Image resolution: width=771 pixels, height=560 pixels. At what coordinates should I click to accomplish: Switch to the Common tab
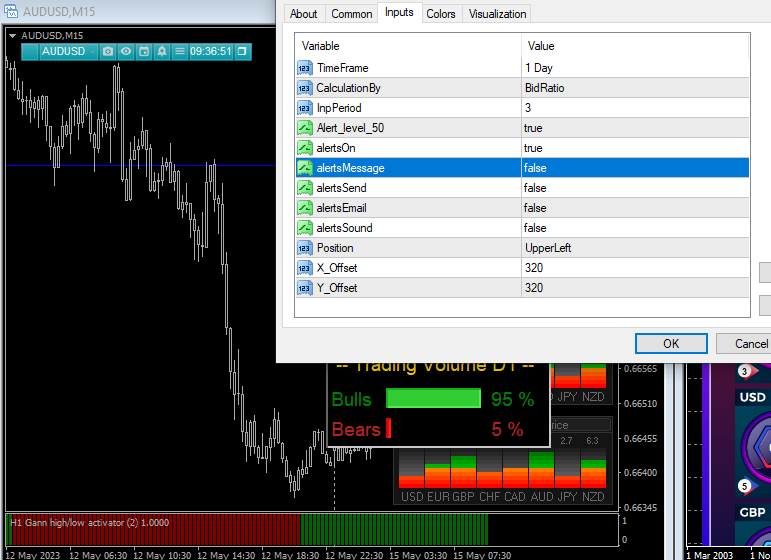[x=352, y=14]
